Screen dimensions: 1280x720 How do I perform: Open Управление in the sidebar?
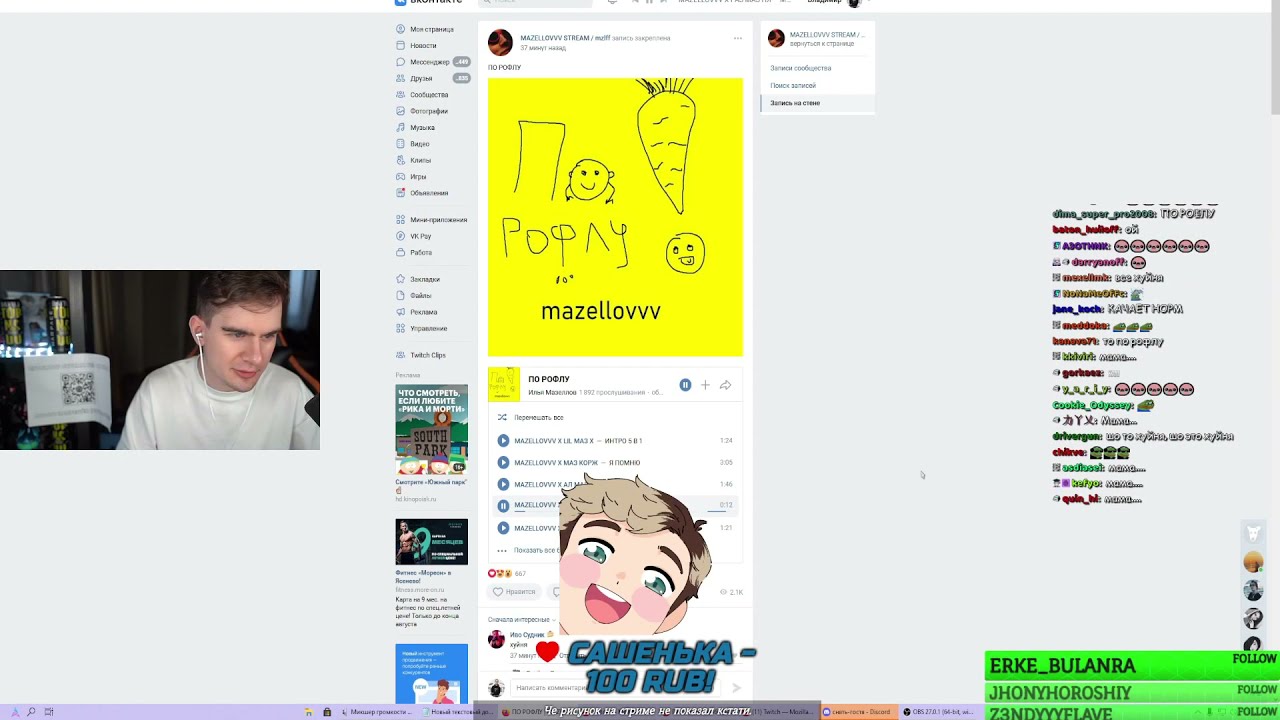[428, 328]
